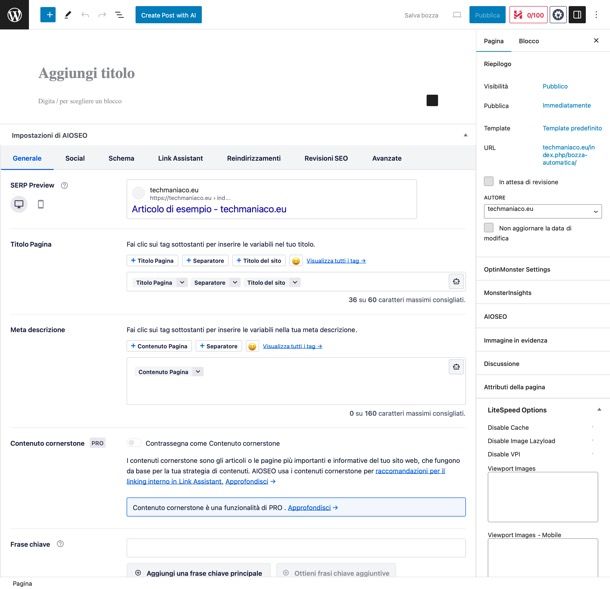
Task: Click the AI generator icon in meta description field
Action: (456, 367)
